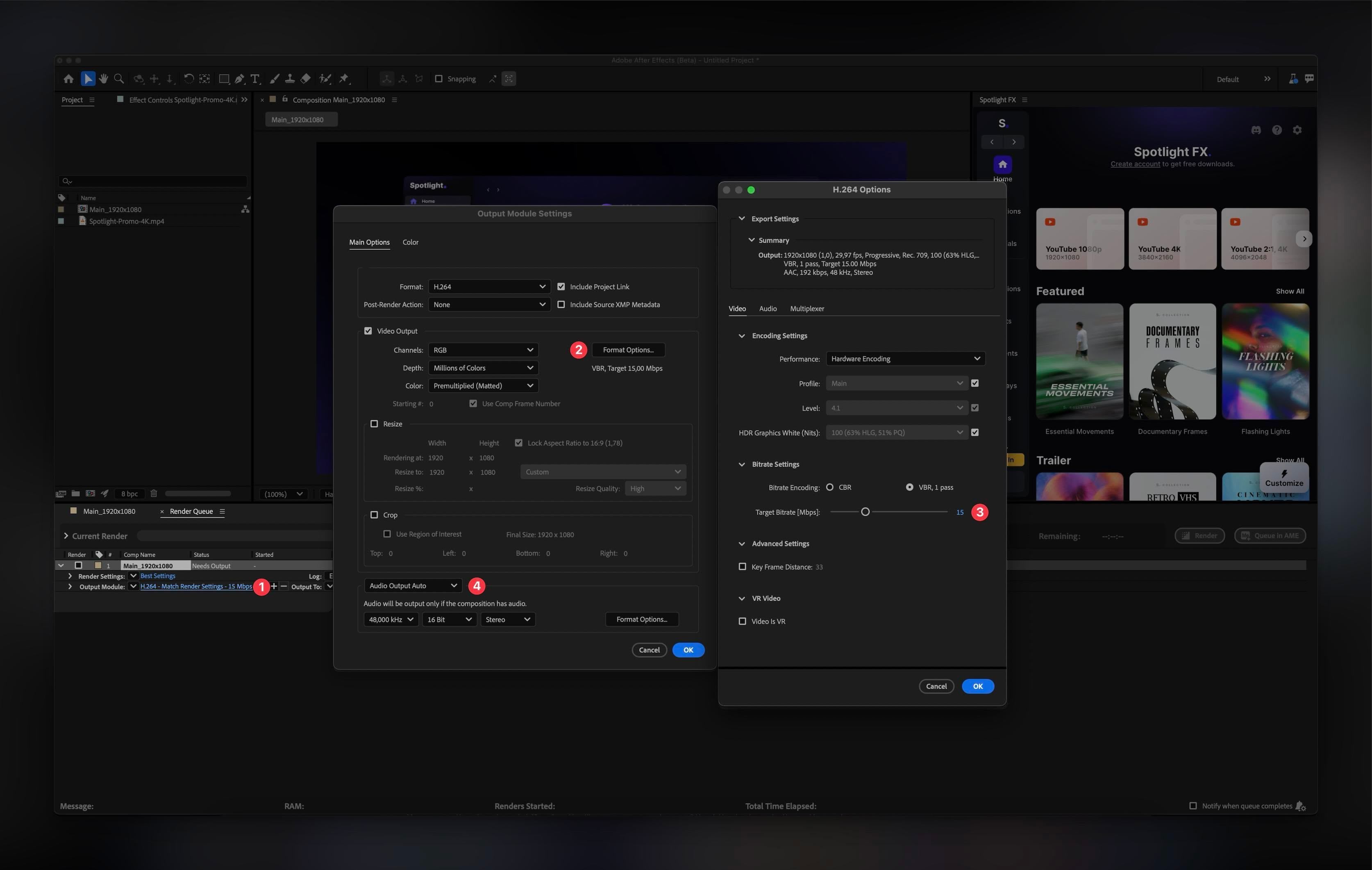Image resolution: width=1372 pixels, height=870 pixels.
Task: Collapse the Bitrate Settings section
Action: point(741,465)
